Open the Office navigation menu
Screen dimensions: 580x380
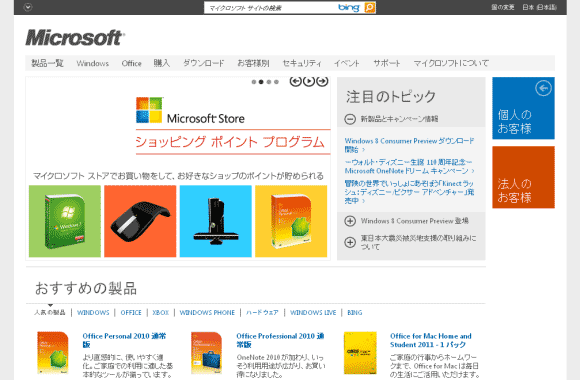coord(132,63)
